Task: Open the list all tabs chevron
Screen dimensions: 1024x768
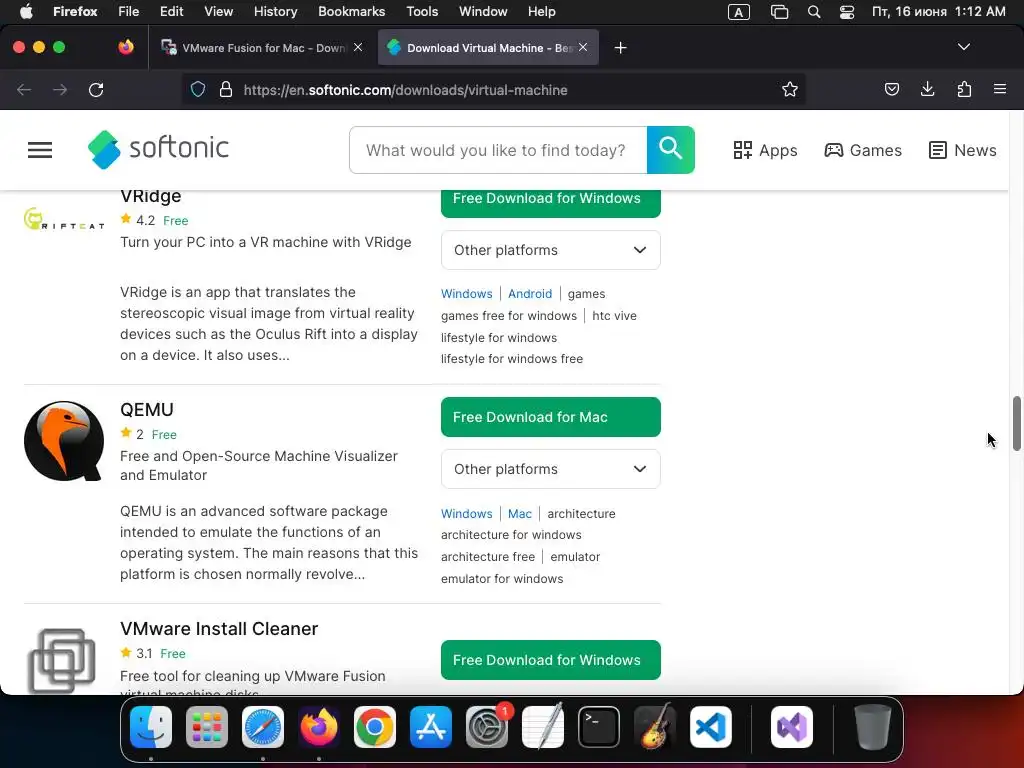Action: [963, 47]
